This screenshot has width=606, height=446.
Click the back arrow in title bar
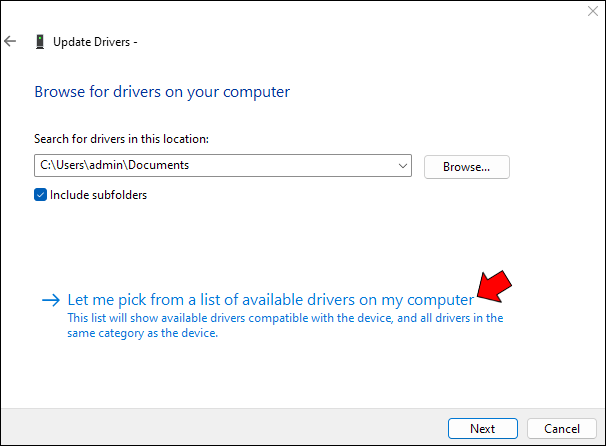[x=11, y=42]
